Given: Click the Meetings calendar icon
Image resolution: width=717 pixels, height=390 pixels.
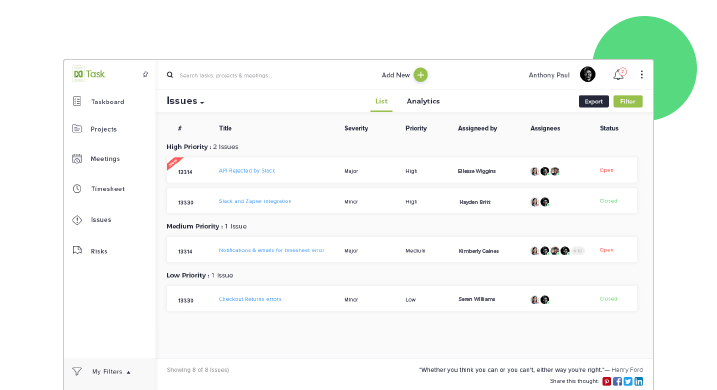Looking at the screenshot, I should click(77, 159).
